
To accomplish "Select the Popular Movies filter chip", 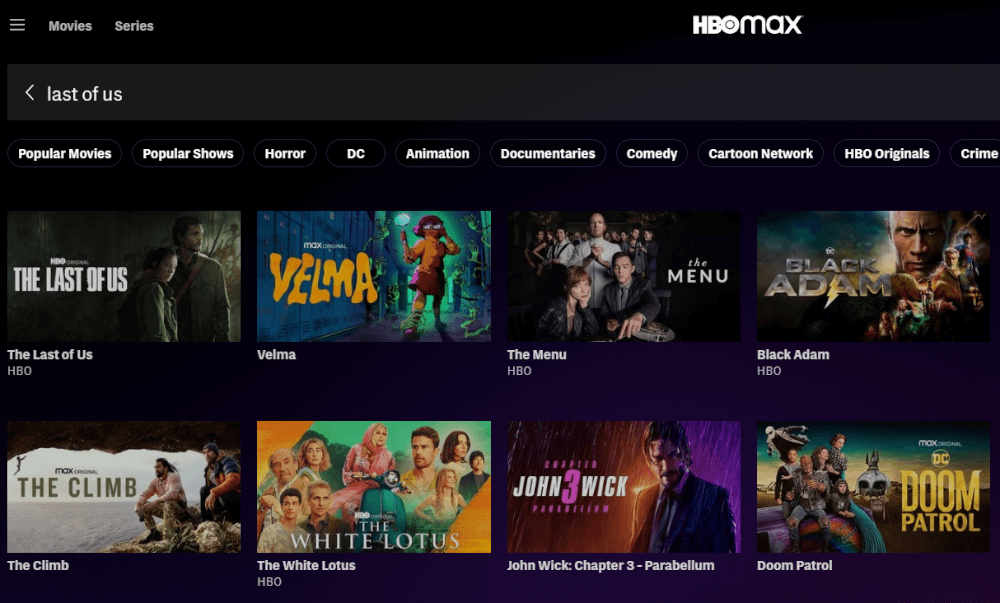I will pos(64,154).
